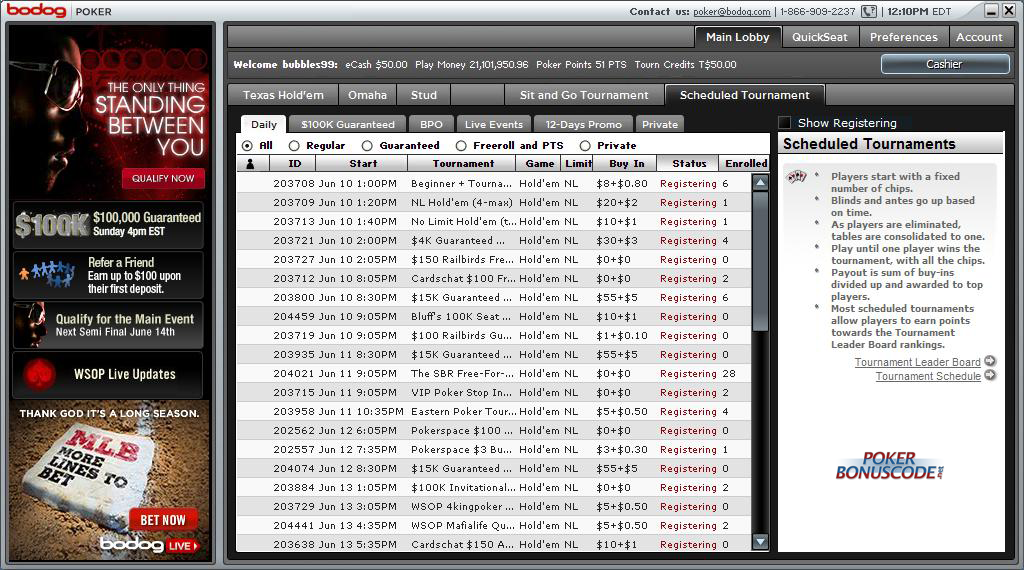Click the PokerBonusCode logo
The image size is (1024, 570).
(889, 466)
